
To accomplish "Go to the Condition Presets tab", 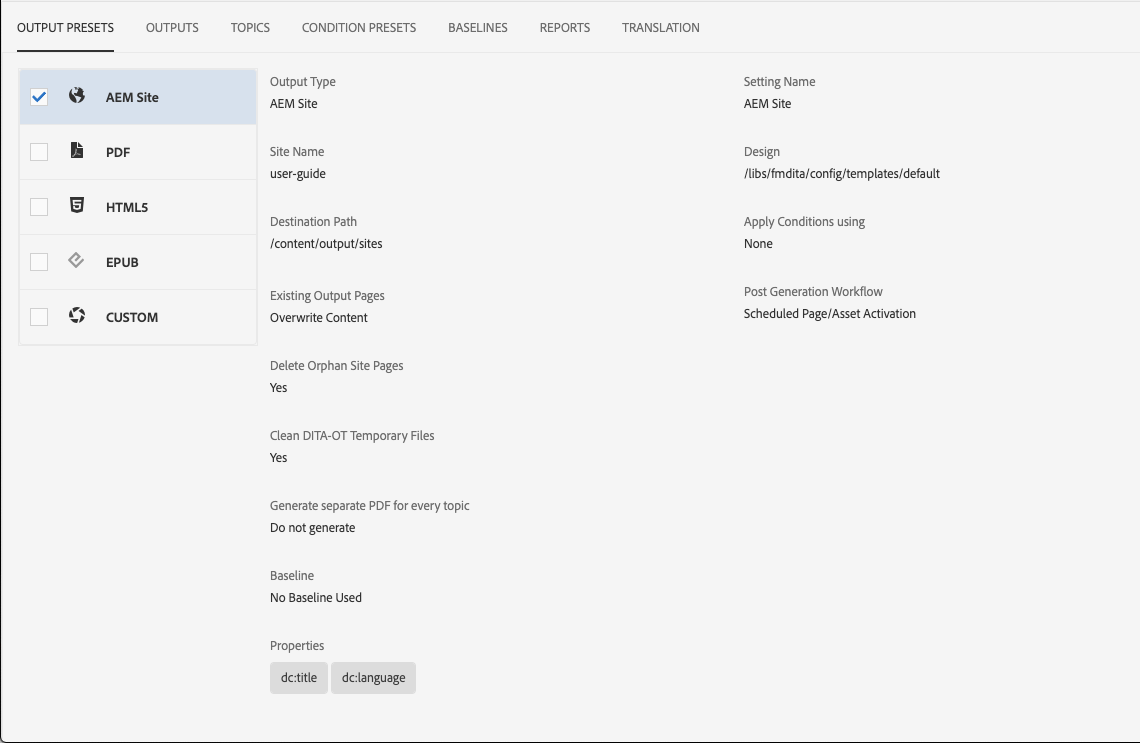I will tap(359, 28).
